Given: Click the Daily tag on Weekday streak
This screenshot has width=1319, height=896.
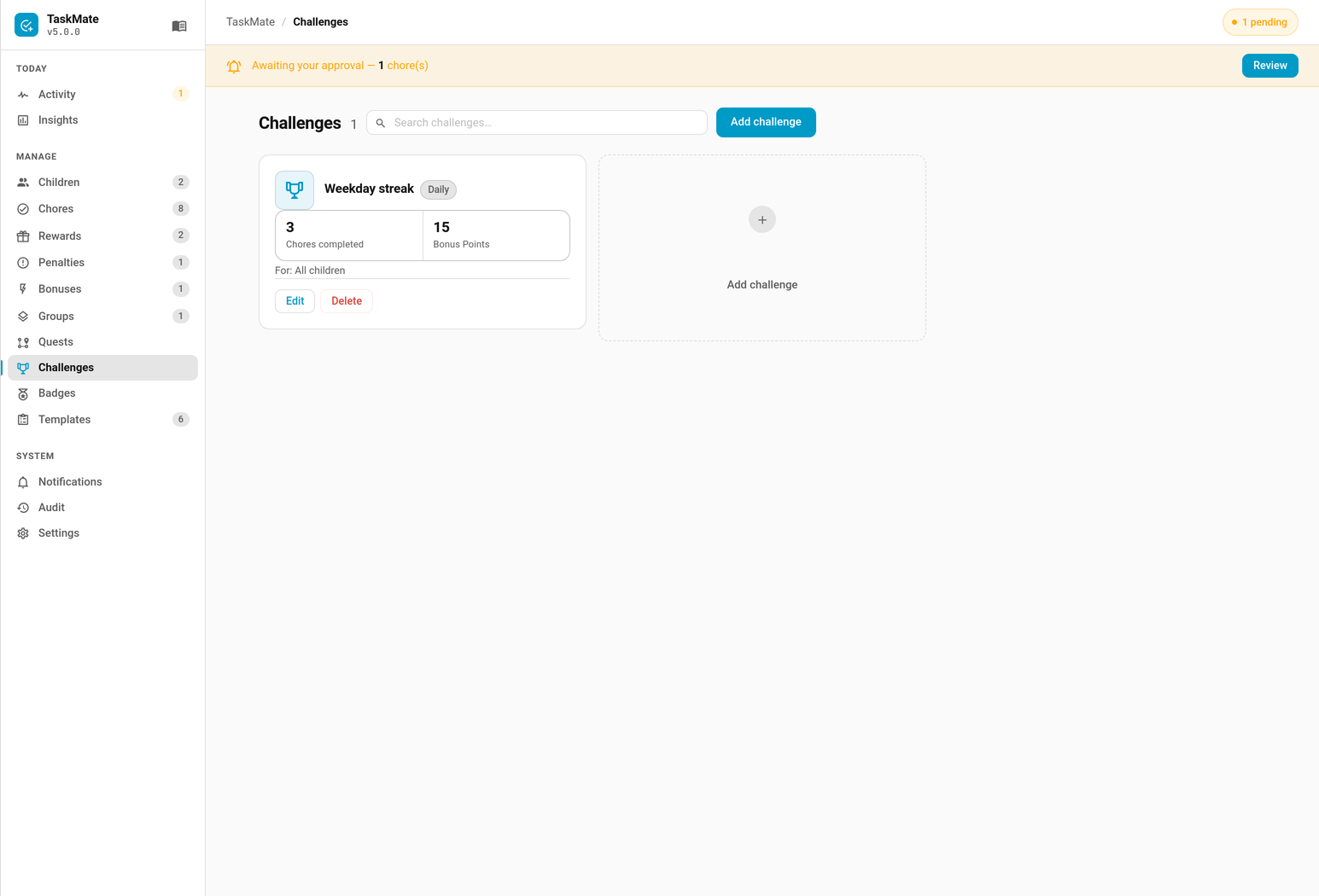Looking at the screenshot, I should pos(438,189).
